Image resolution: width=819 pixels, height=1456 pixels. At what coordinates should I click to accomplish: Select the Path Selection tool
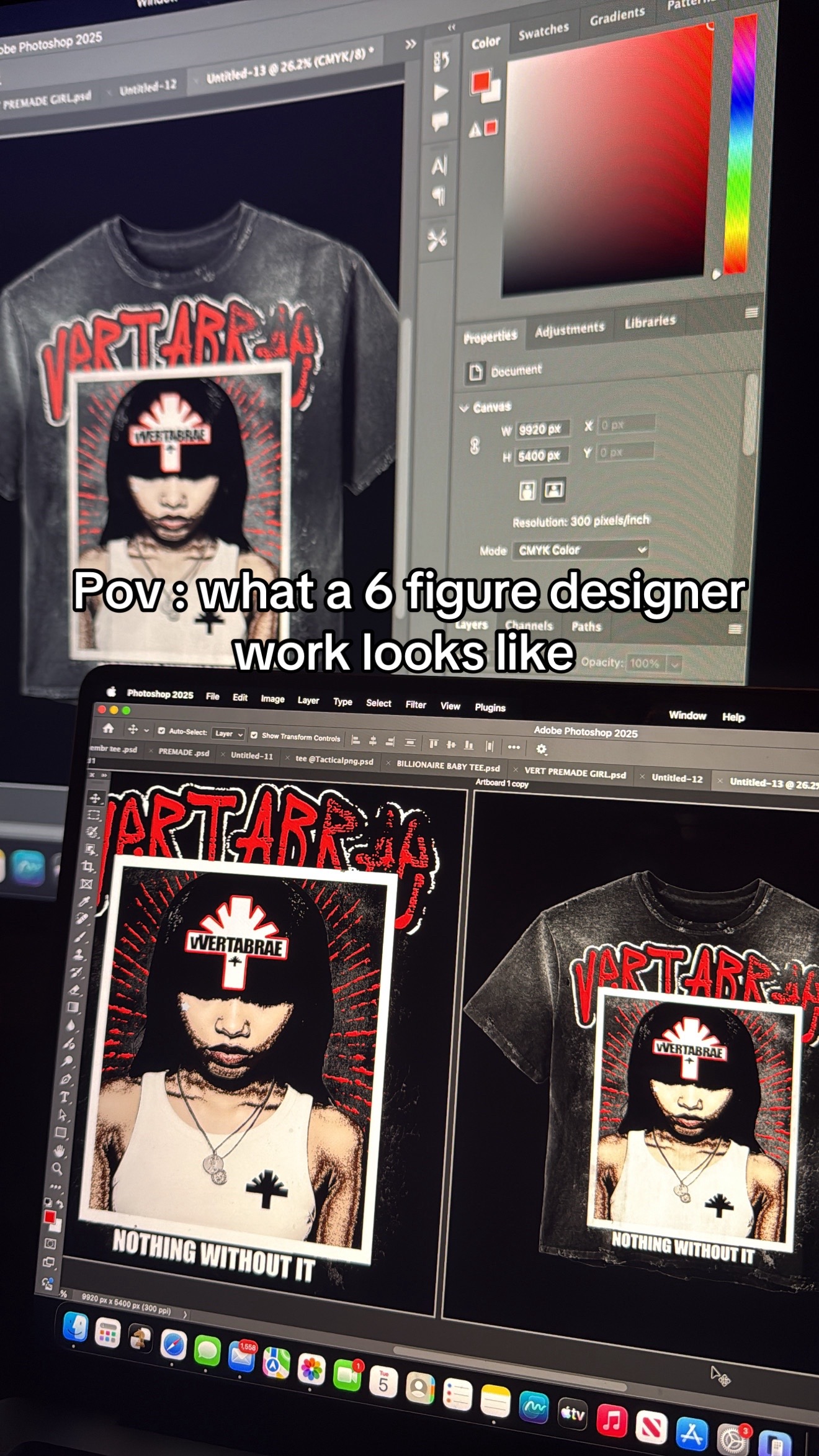(62, 1115)
